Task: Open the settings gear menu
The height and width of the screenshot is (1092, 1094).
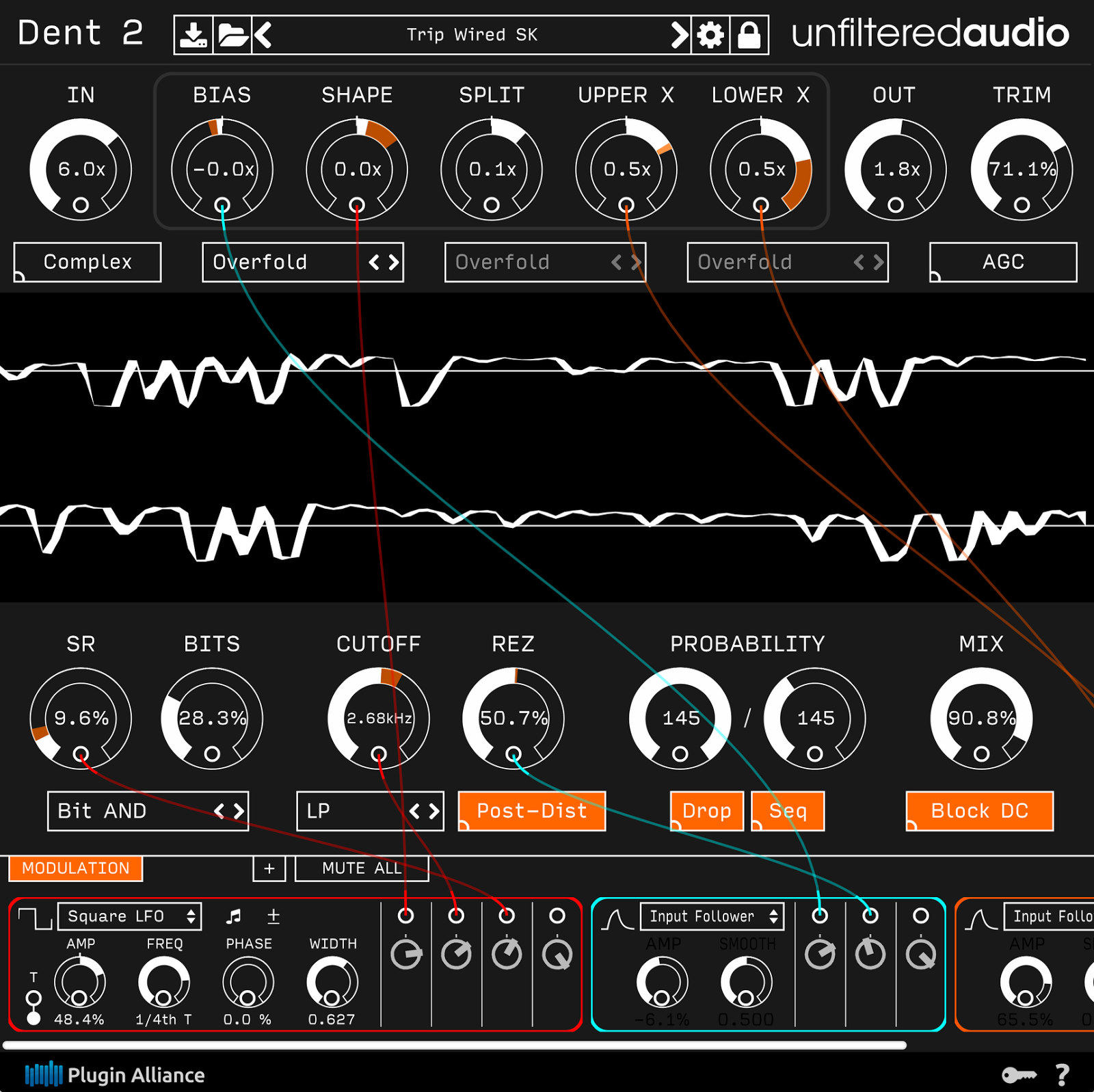Action: (710, 34)
